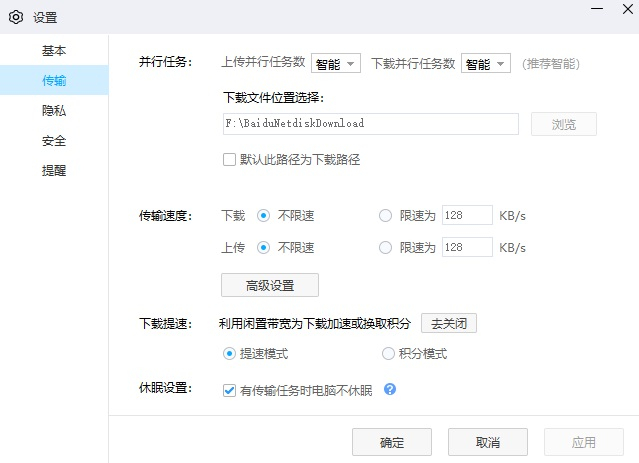Click the 确定 button
This screenshot has width=639, height=463.
click(x=392, y=442)
